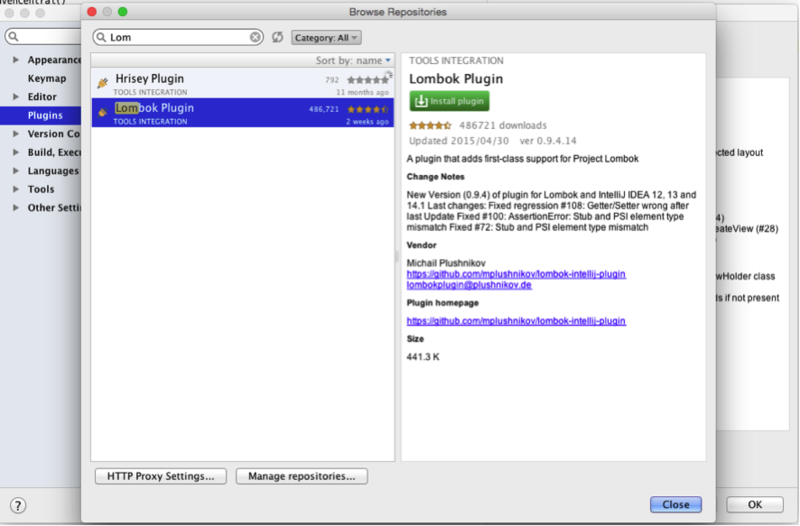
Task: Select the Hrisey Plugin list row
Action: point(242,83)
